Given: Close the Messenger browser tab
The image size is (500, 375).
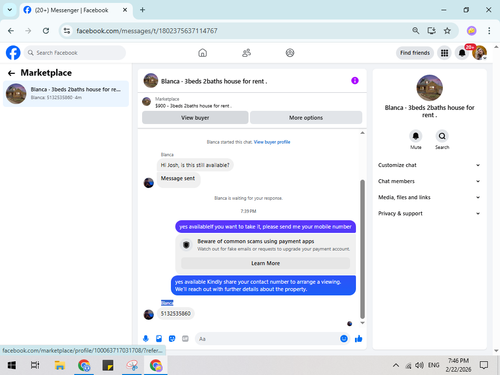Looking at the screenshot, I should tap(125, 10).
